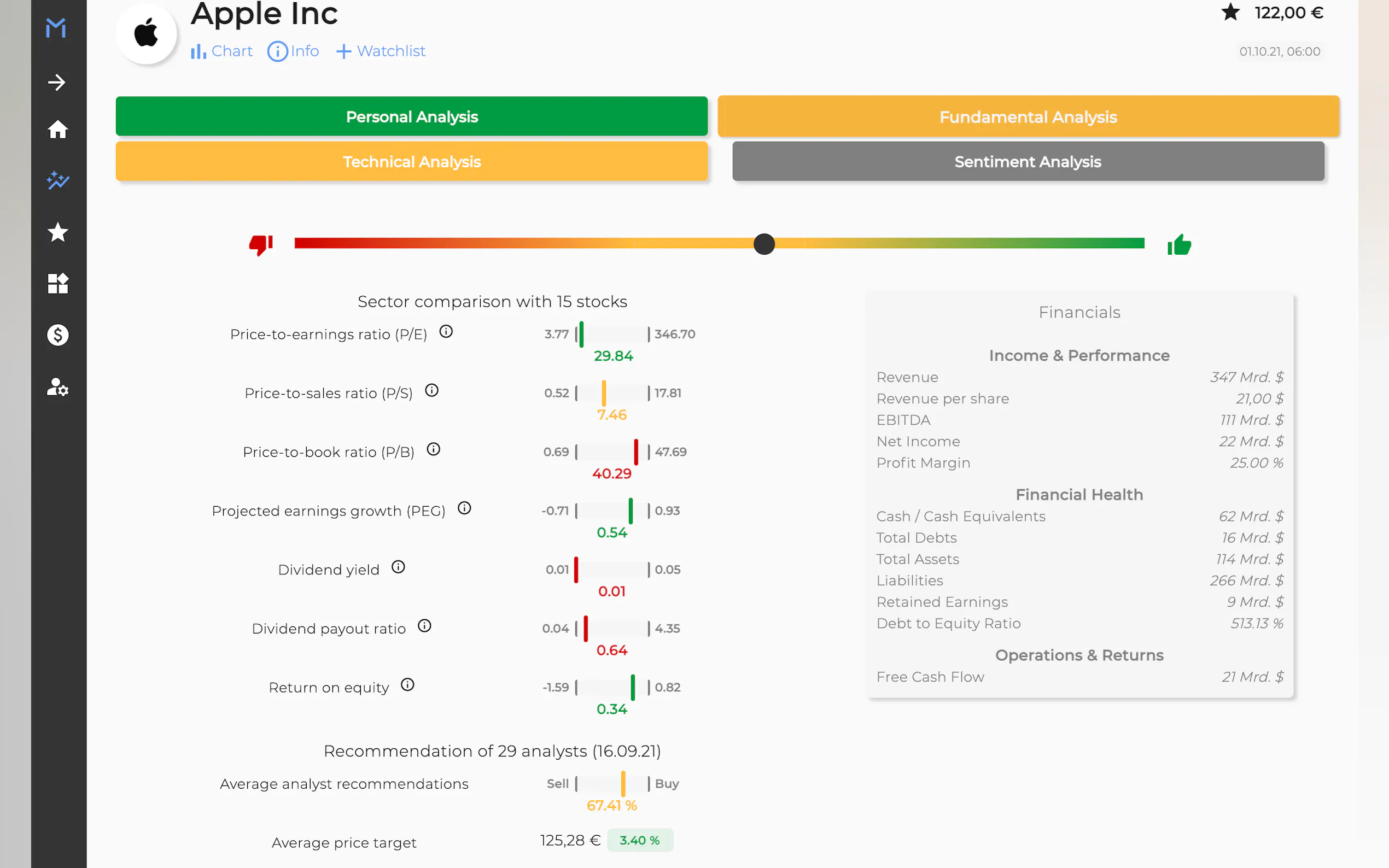Show info for Return on equity
1389x868 pixels.
[407, 685]
